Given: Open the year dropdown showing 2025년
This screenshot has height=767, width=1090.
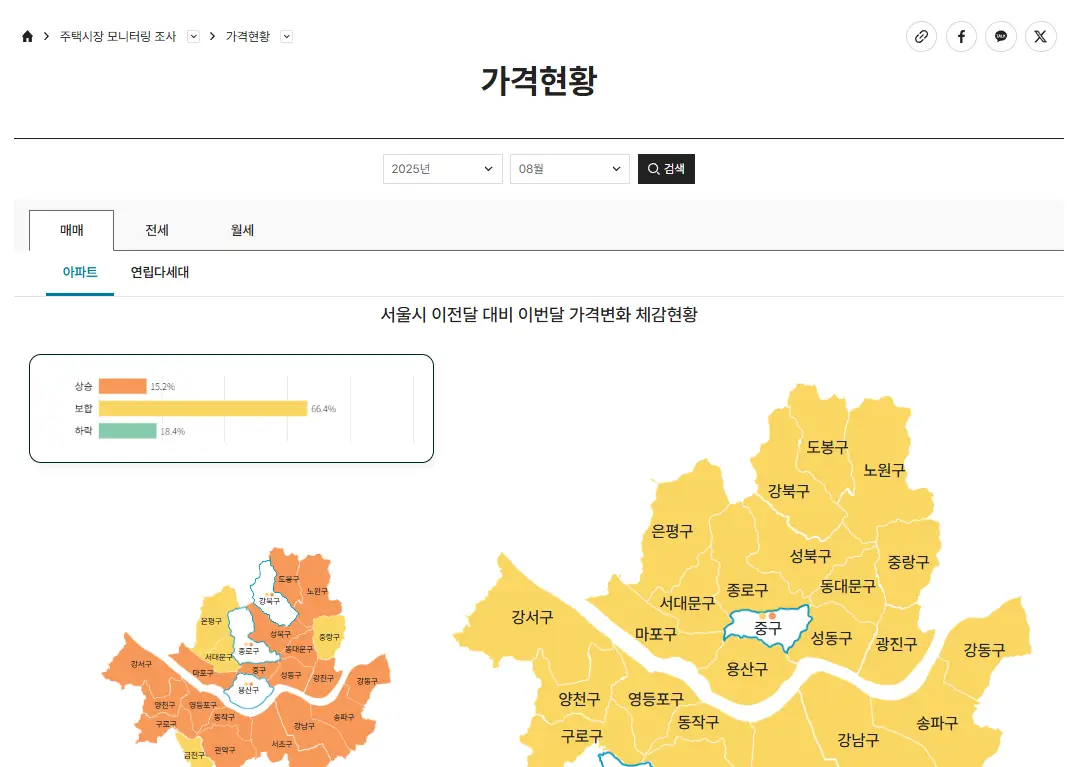Looking at the screenshot, I should click(x=442, y=168).
